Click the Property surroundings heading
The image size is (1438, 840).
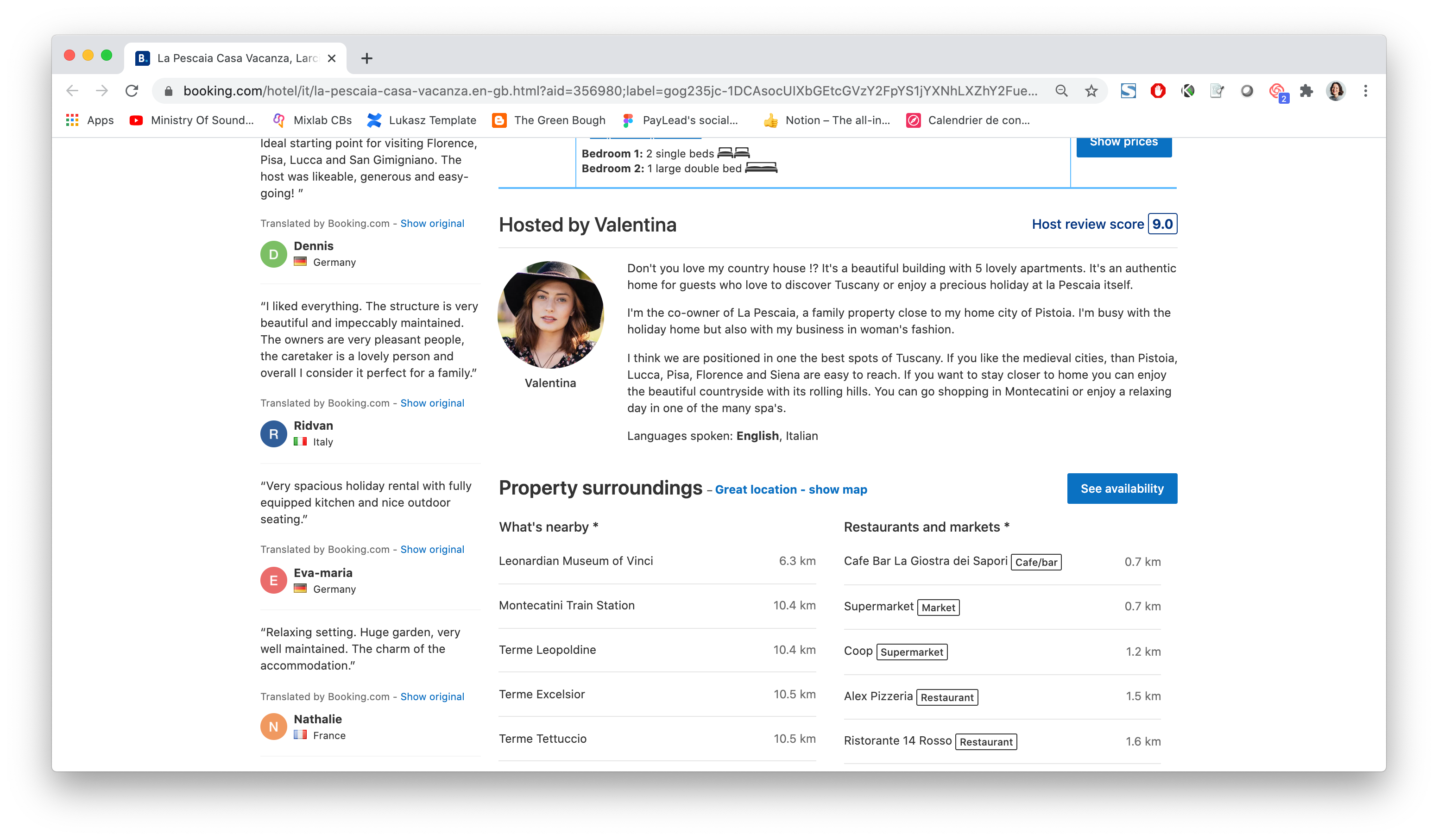point(600,488)
